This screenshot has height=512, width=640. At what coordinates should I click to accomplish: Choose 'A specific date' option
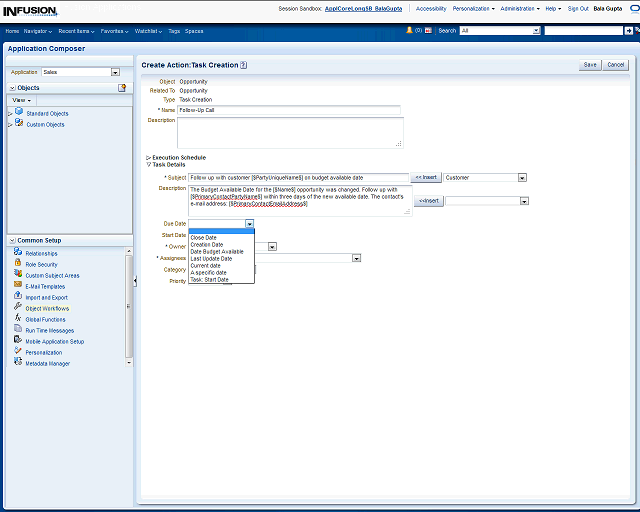coord(208,272)
